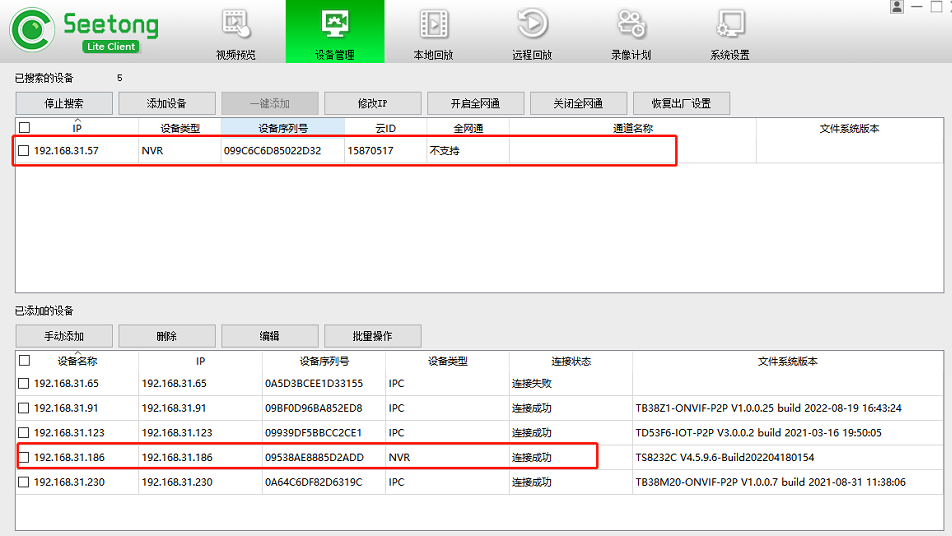Click the user account icon at top right

896,7
